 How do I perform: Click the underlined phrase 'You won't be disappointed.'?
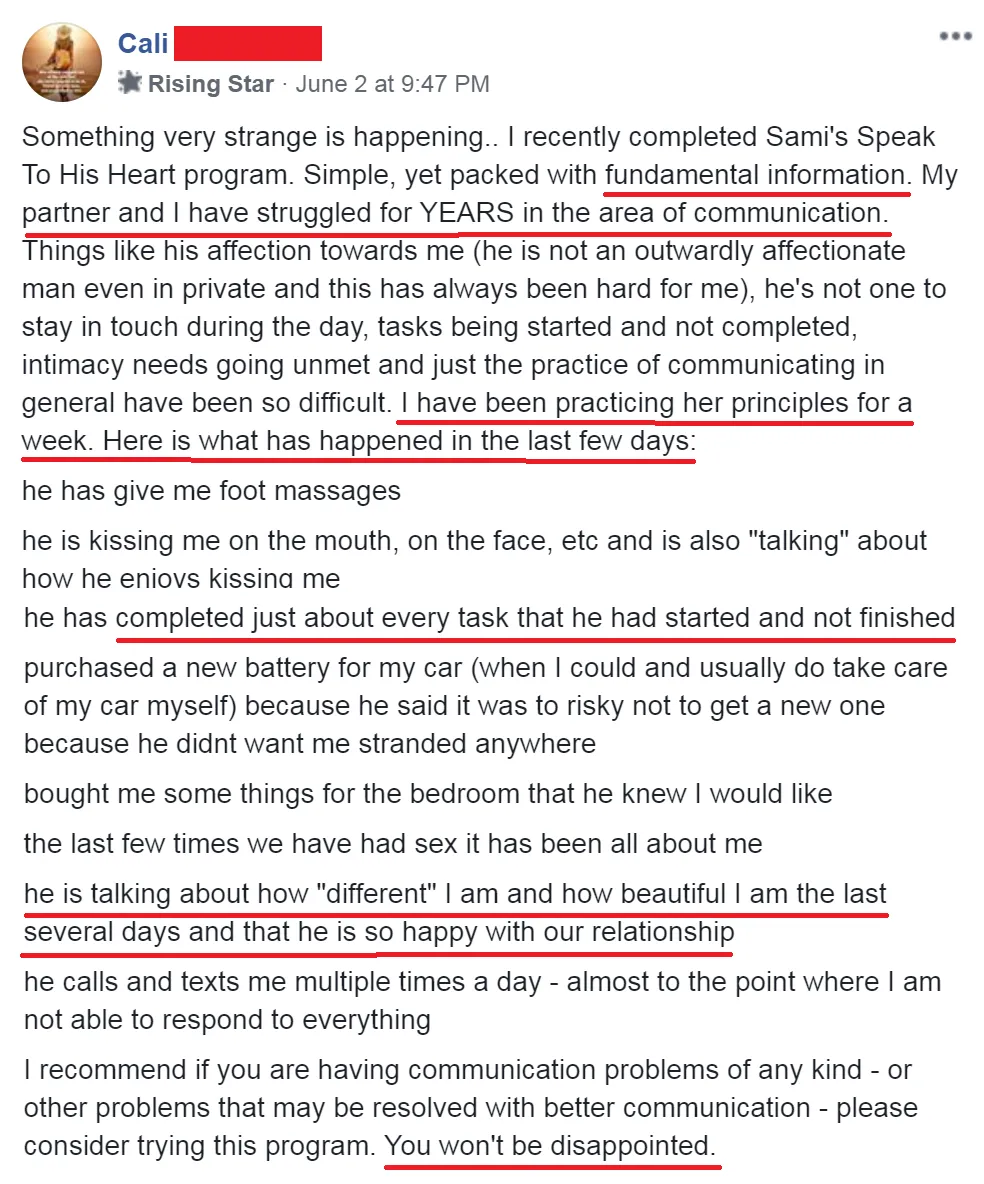[550, 1146]
